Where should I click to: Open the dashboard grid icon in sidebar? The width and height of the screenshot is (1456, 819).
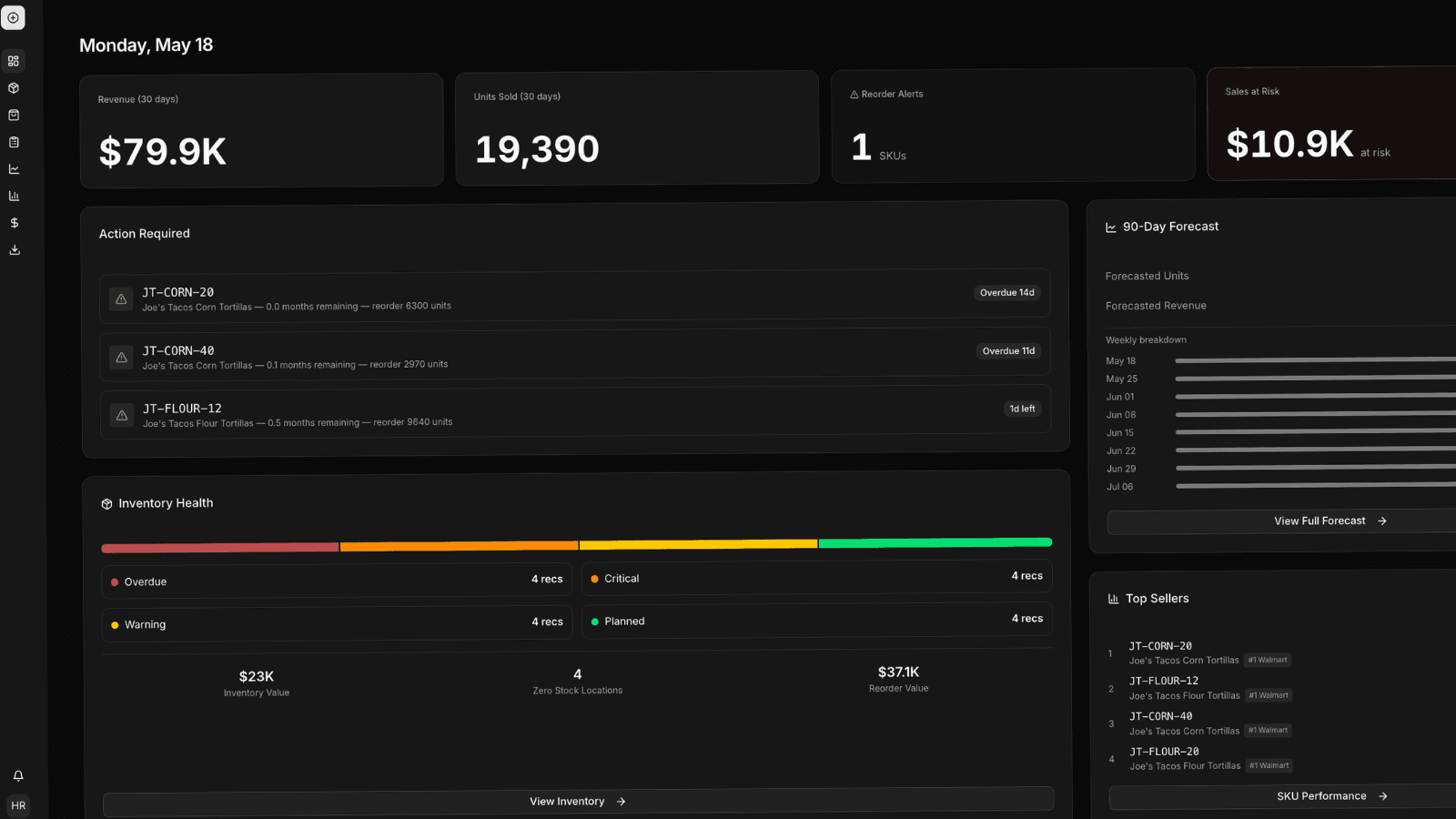14,61
